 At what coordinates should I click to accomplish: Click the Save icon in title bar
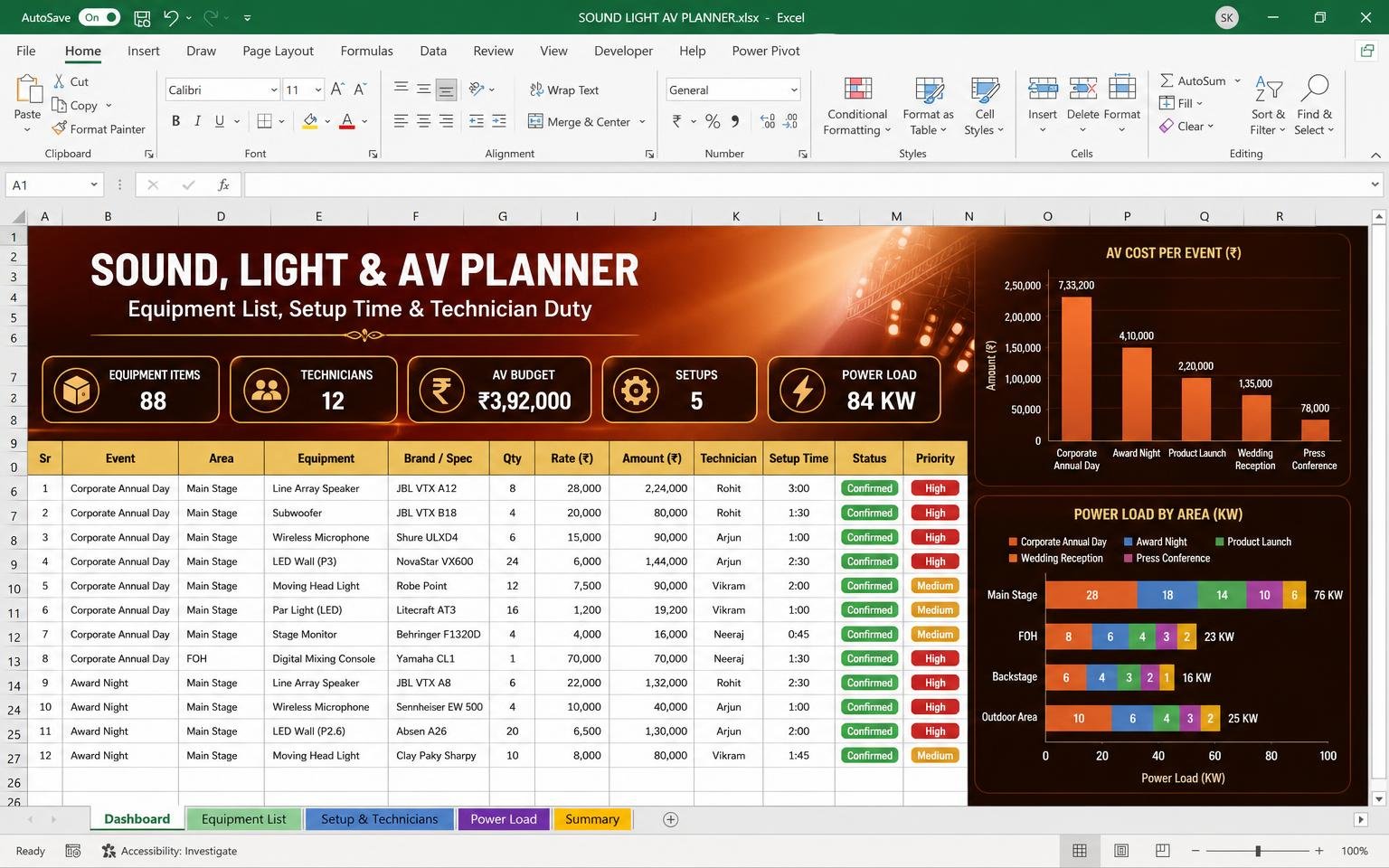[142, 17]
